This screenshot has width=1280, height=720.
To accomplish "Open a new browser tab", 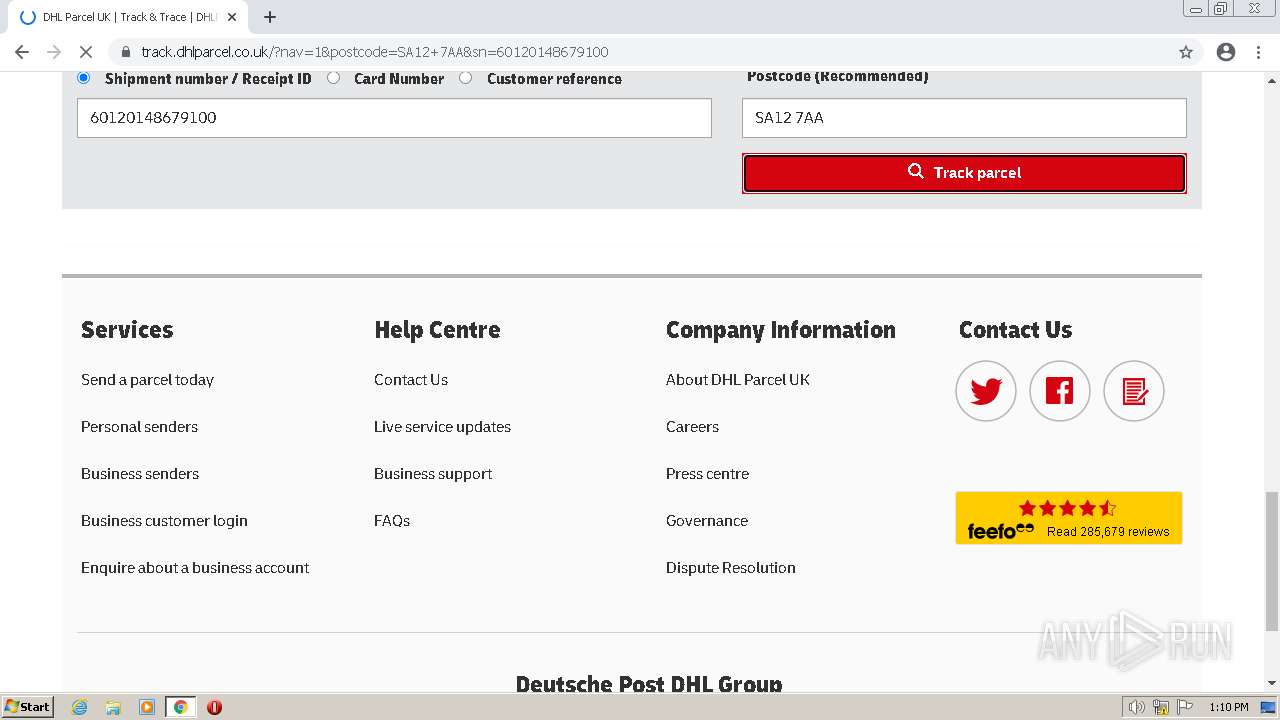I will [270, 17].
